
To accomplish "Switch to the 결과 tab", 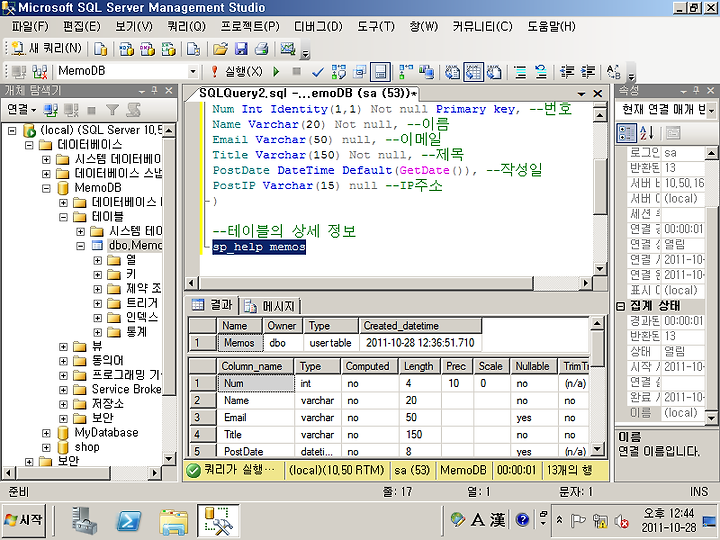I will pos(213,305).
